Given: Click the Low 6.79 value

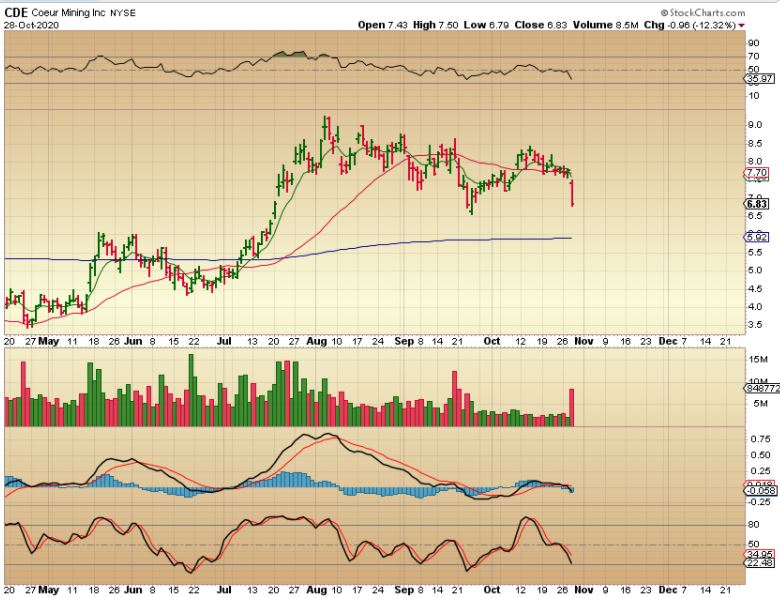Looking at the screenshot, I should click(486, 25).
